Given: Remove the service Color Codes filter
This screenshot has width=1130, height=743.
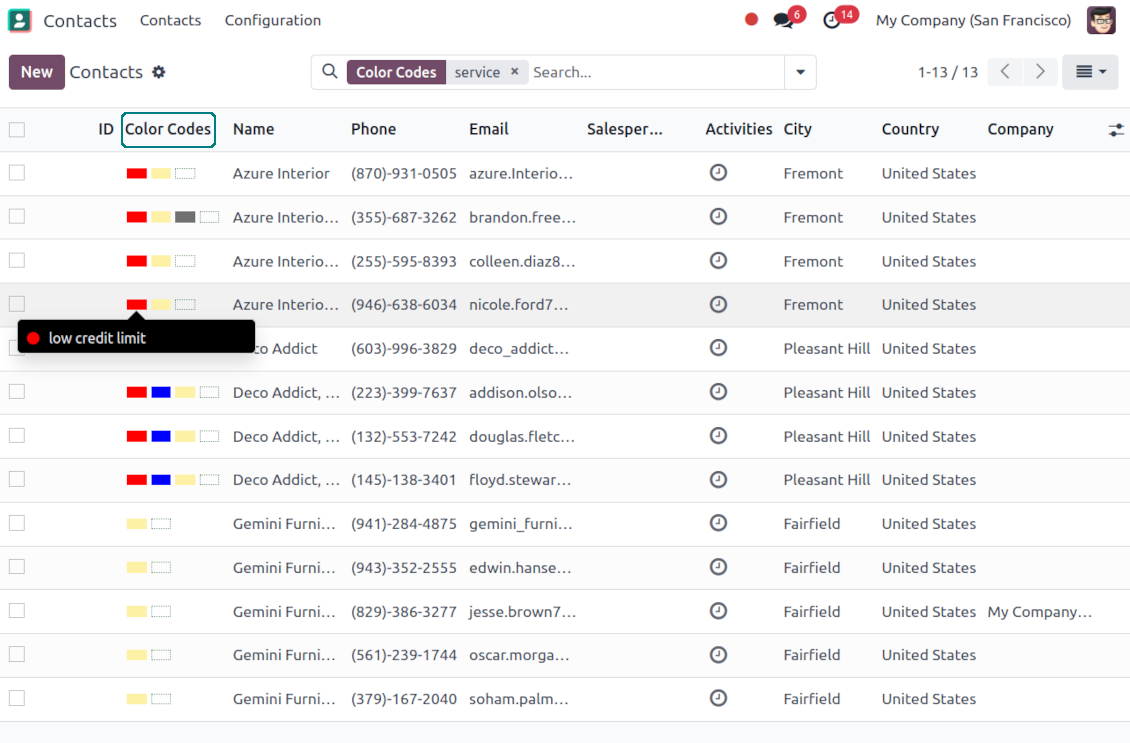Looking at the screenshot, I should (x=515, y=72).
